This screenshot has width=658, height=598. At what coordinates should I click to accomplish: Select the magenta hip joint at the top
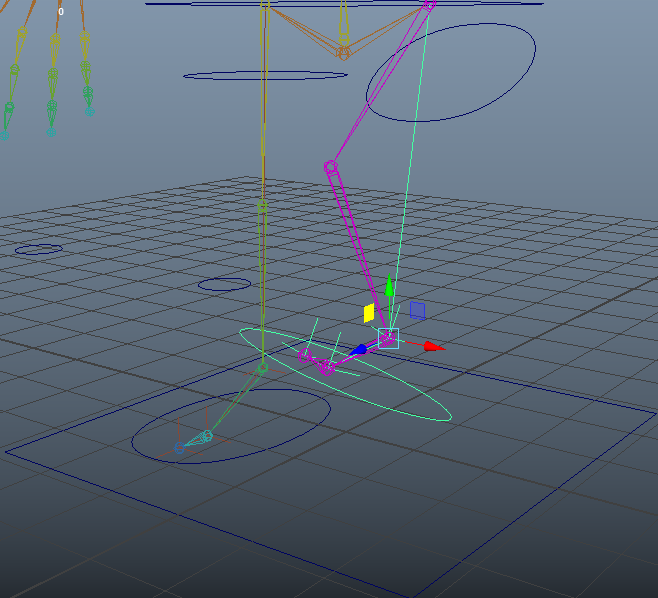pos(429,5)
